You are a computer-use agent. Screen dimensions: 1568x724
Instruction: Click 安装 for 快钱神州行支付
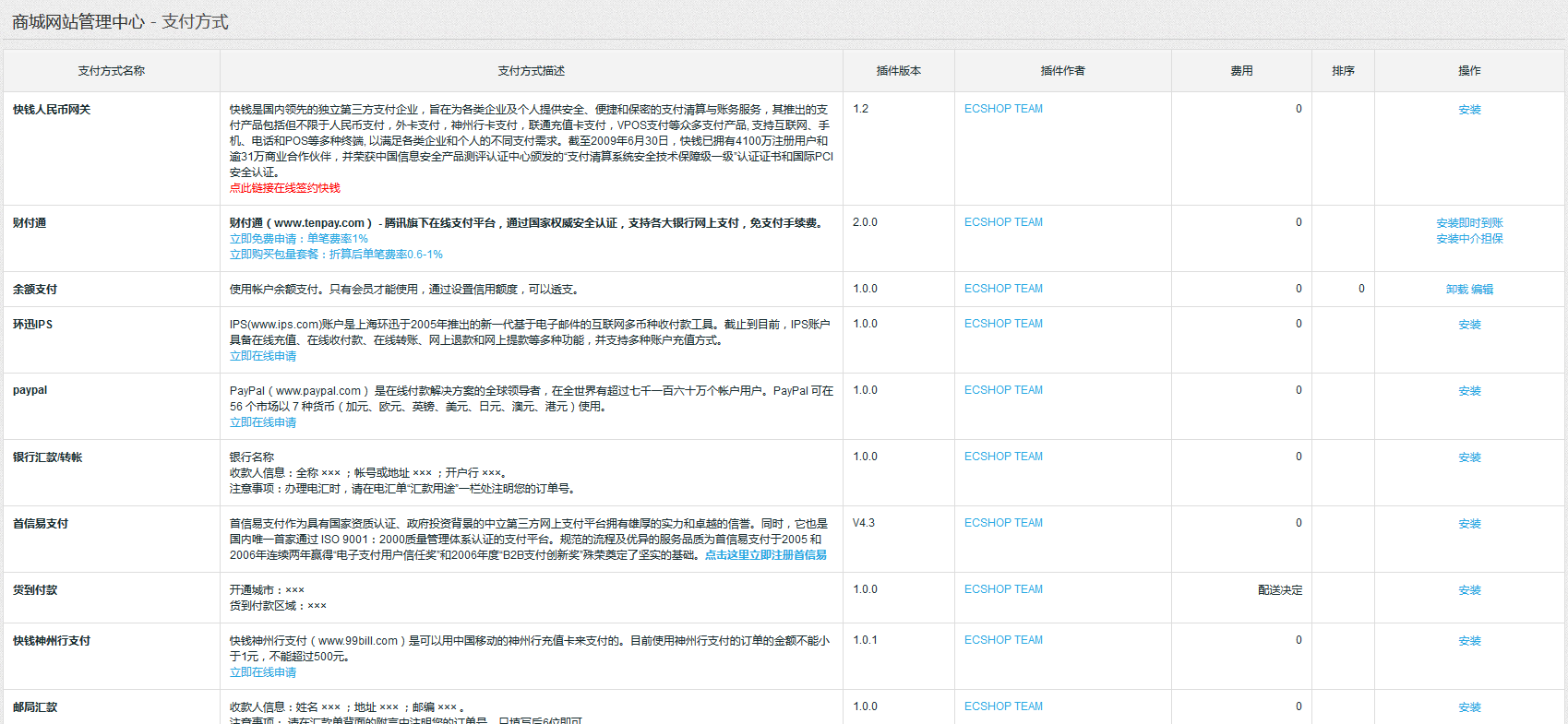[1469, 641]
